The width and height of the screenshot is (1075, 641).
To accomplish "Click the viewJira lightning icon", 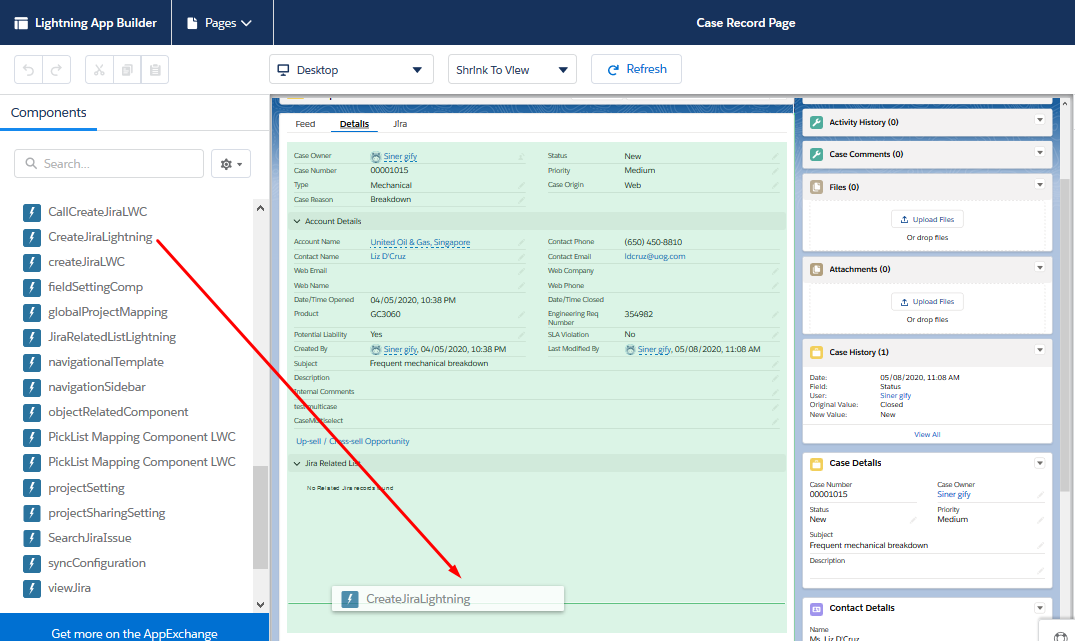I will (32, 588).
